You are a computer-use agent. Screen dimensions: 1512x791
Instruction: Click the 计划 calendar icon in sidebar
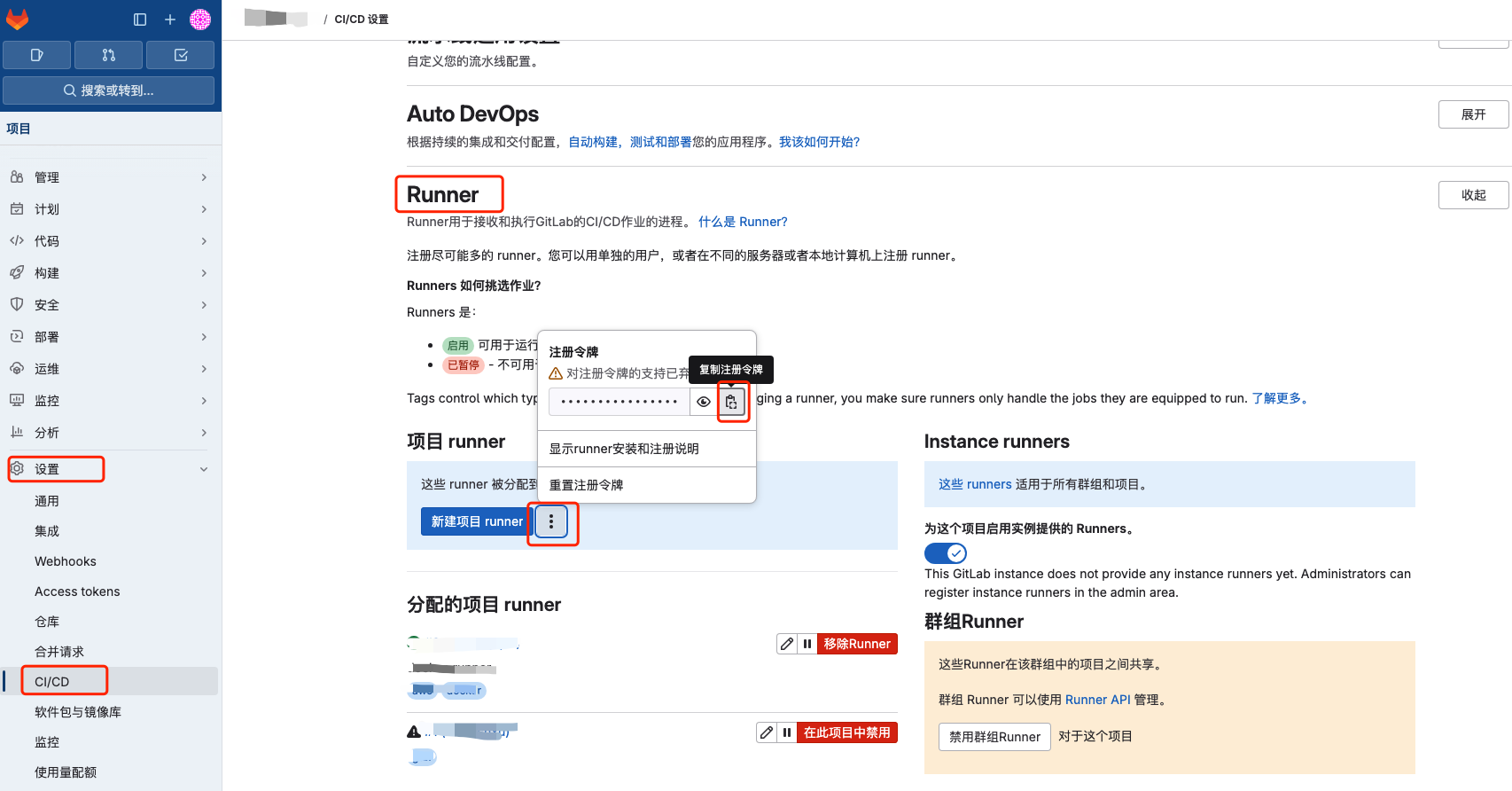(x=17, y=209)
